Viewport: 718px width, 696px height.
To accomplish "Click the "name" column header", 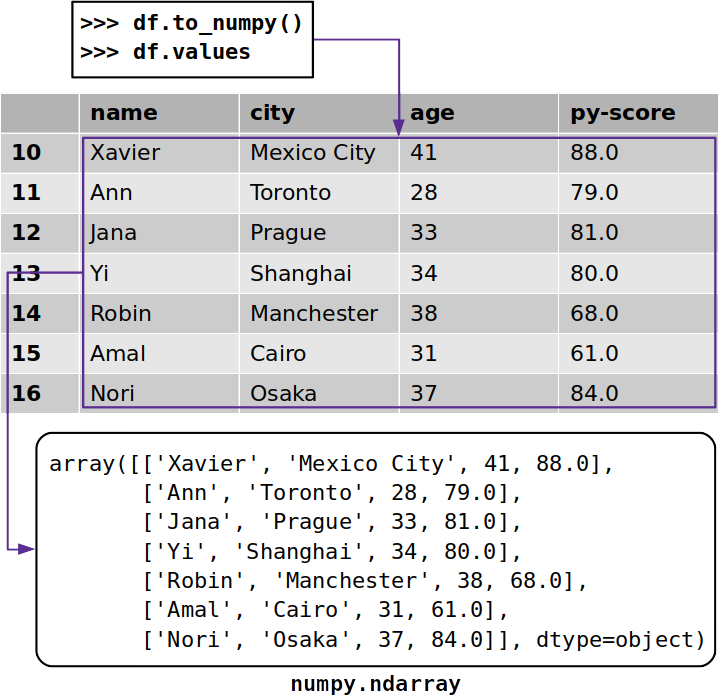I will [124, 113].
